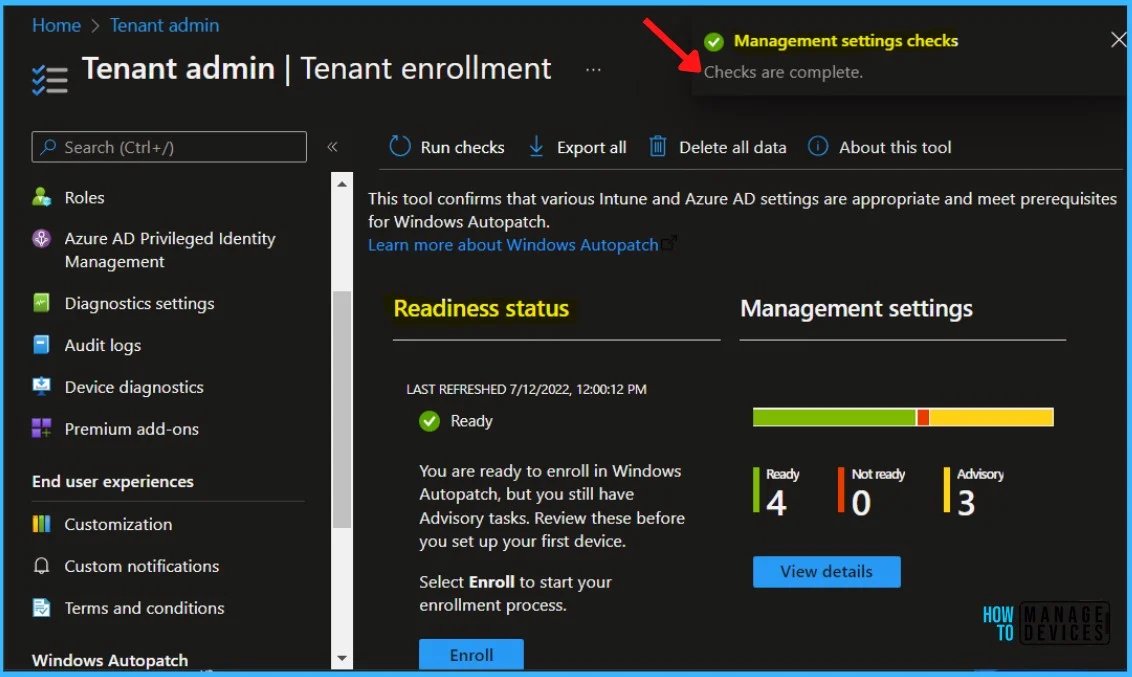Image resolution: width=1132 pixels, height=677 pixels.
Task: Click the Ready count 4
Action: click(x=776, y=503)
